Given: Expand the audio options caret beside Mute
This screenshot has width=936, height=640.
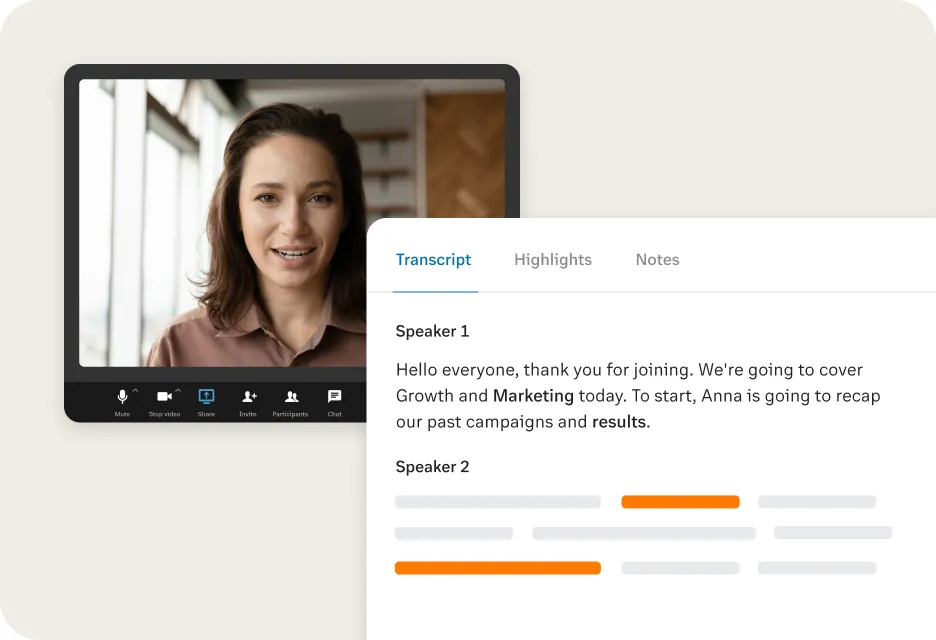Looking at the screenshot, I should (136, 390).
